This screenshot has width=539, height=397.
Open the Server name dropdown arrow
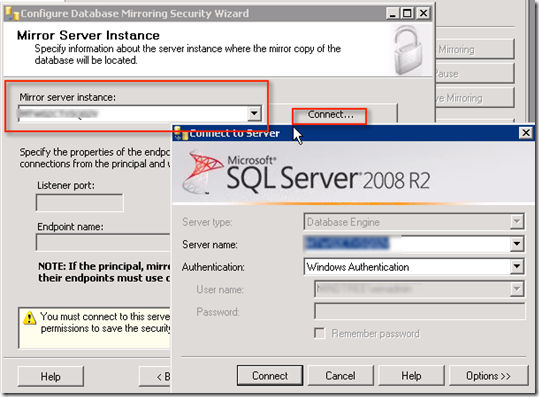[x=517, y=244]
